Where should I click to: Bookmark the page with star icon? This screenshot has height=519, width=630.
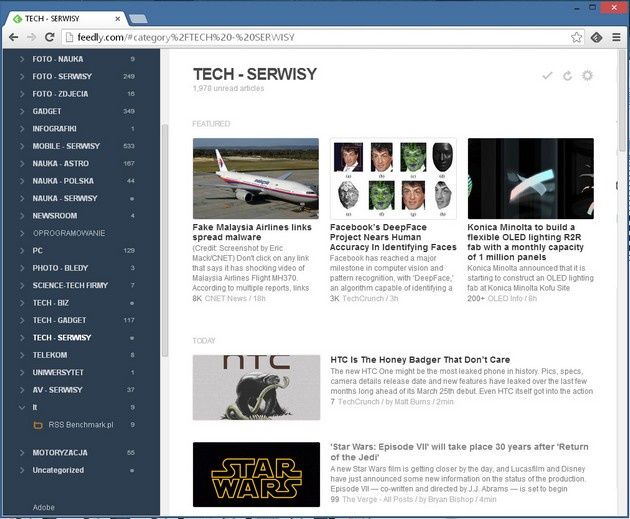[x=577, y=37]
